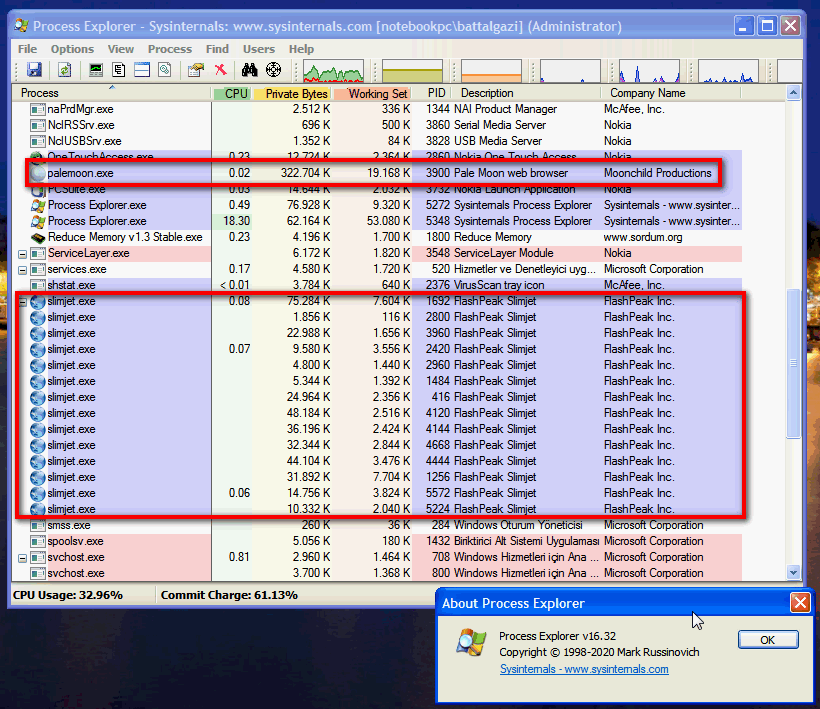The height and width of the screenshot is (709, 820).
Task: Select slimjet.exe row with PID 5572
Action: 377,493
